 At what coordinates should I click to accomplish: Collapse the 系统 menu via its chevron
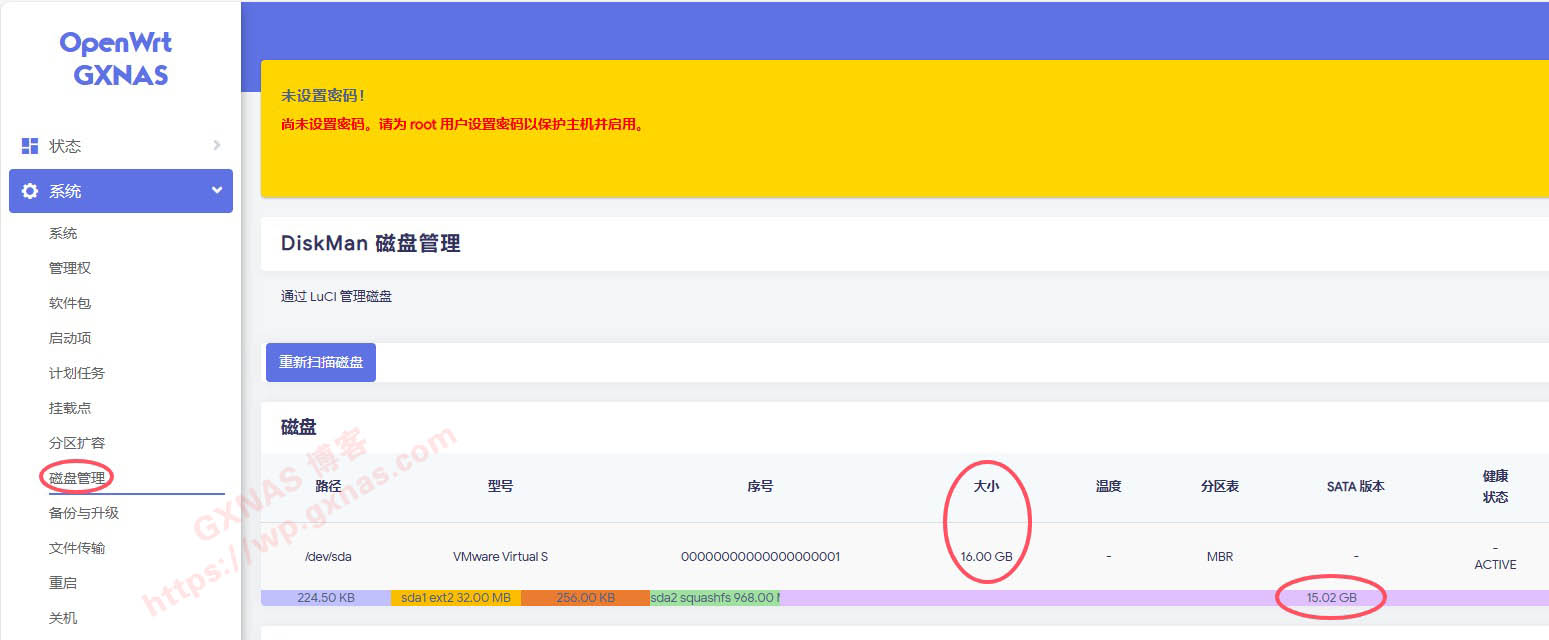[x=216, y=190]
